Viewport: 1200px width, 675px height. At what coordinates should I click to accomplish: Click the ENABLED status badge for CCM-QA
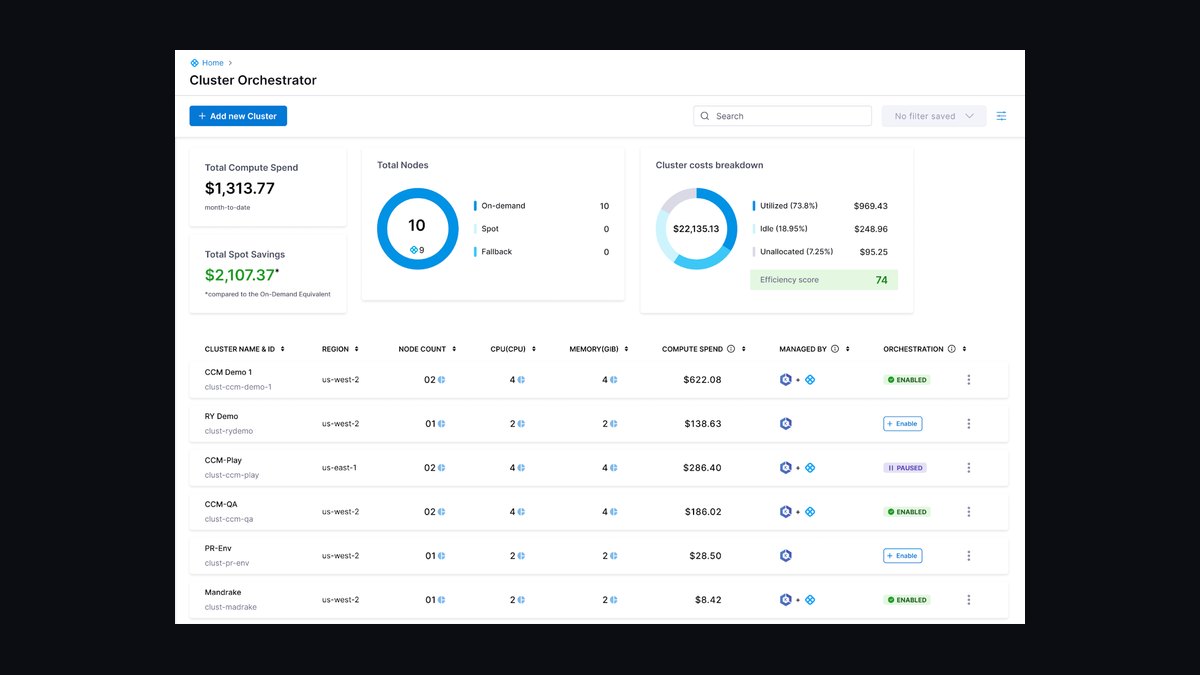tap(906, 512)
